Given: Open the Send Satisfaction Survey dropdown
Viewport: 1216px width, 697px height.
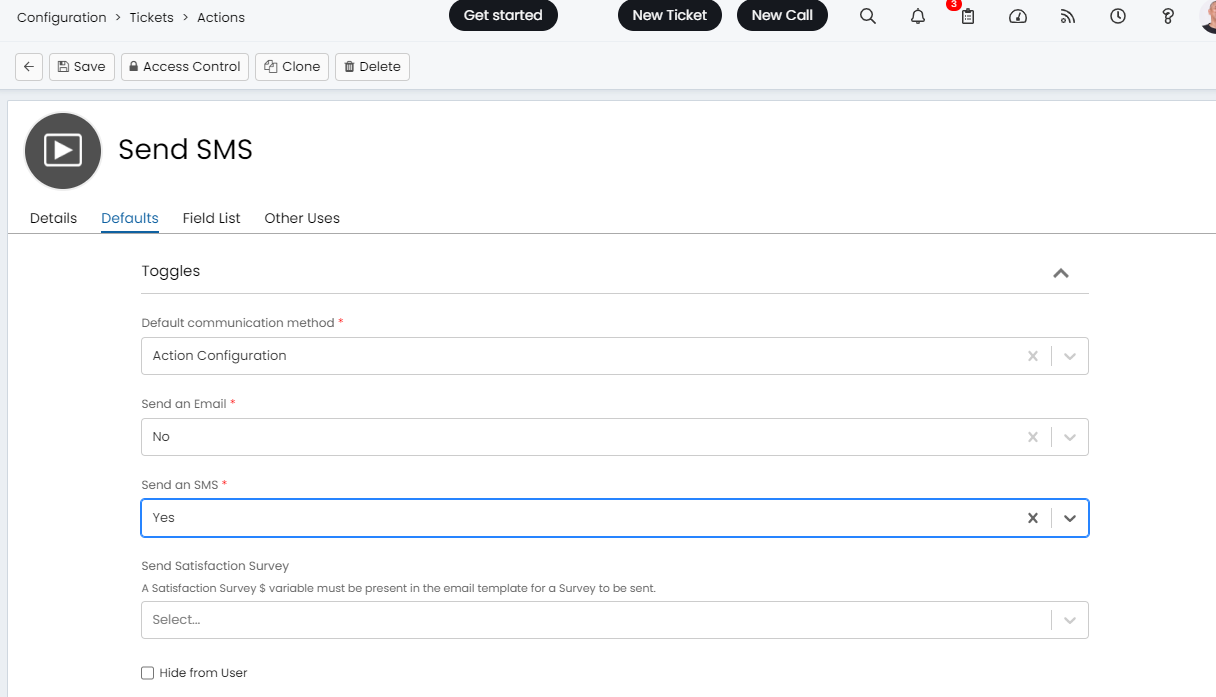Looking at the screenshot, I should (x=614, y=620).
